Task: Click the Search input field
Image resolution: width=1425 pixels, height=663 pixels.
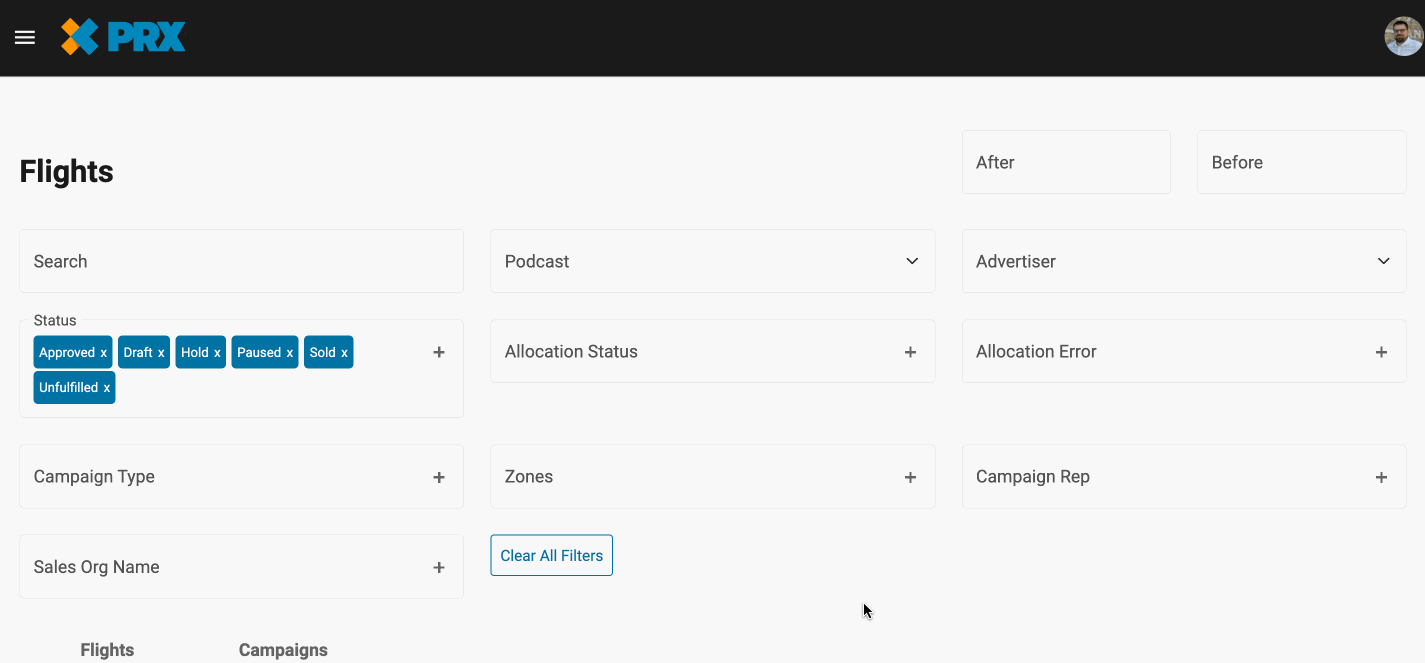Action: click(241, 261)
